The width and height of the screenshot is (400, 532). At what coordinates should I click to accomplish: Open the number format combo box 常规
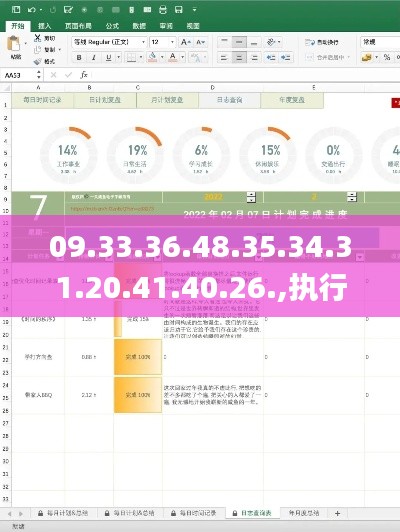[380, 42]
